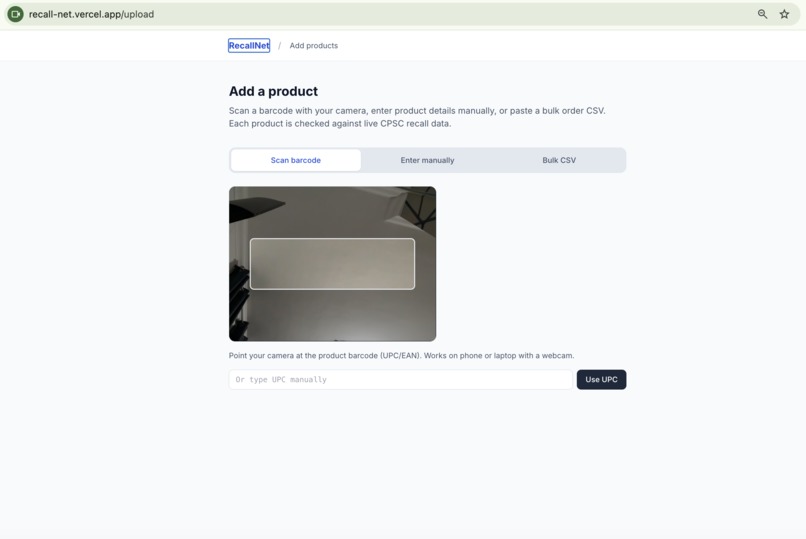Image resolution: width=806 pixels, height=539 pixels.
Task: Switch to the Enter manually tab
Action: coord(427,160)
